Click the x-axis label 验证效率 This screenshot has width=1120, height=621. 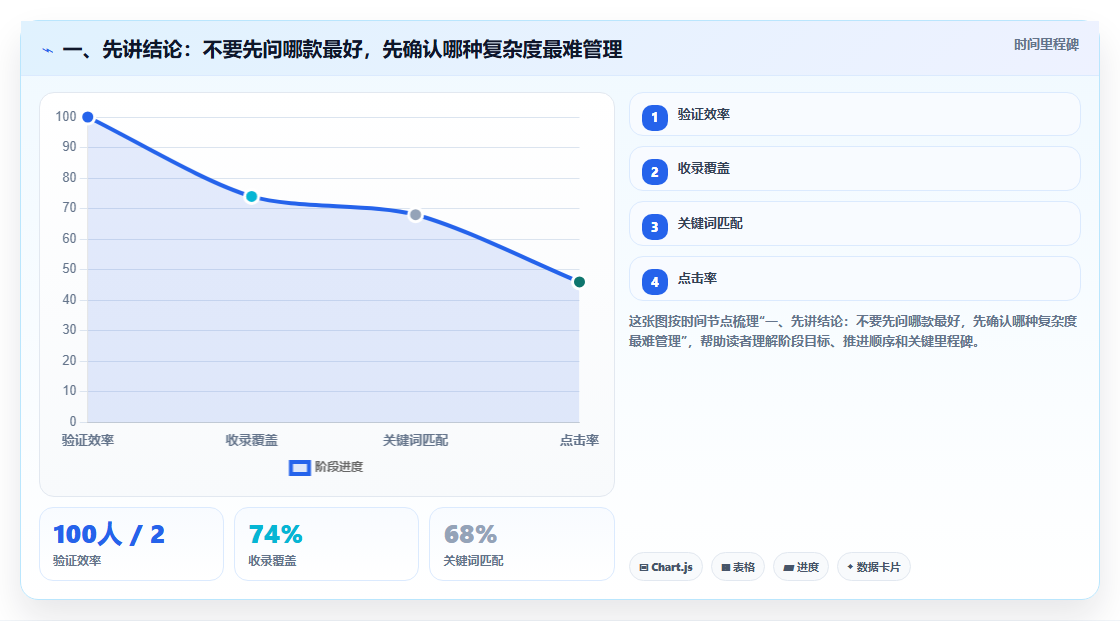(x=88, y=440)
